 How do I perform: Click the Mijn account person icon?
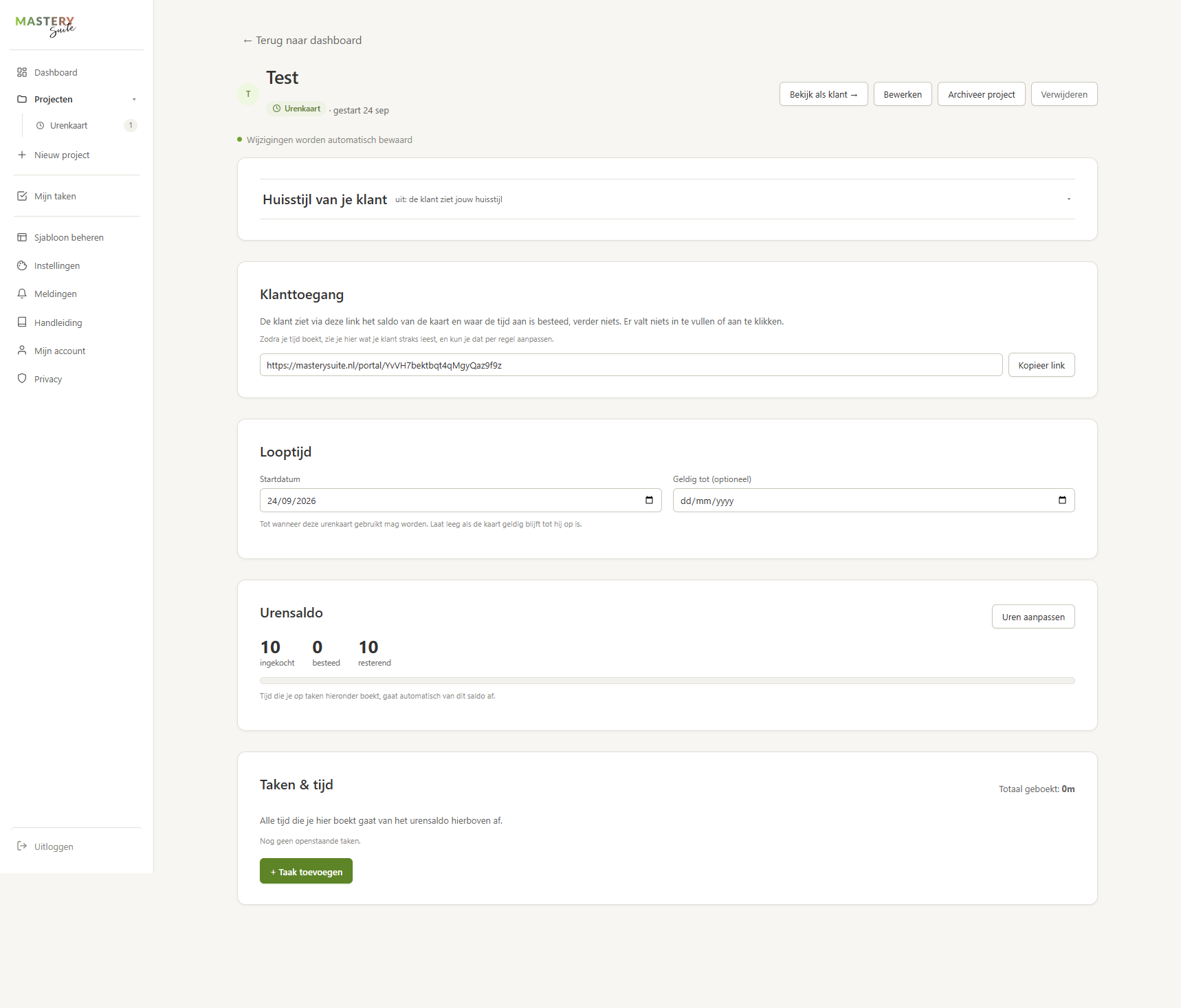click(22, 350)
